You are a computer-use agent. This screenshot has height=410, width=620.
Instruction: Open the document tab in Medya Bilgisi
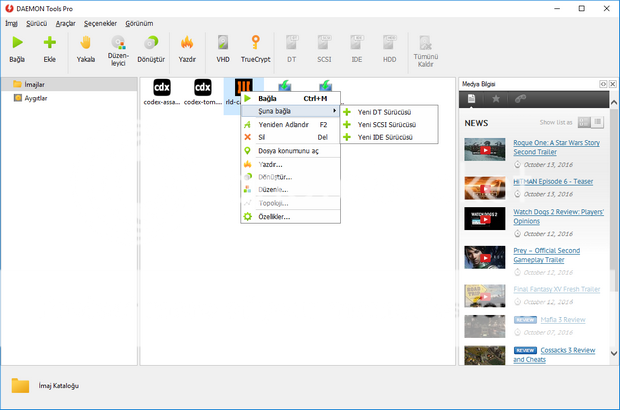471,99
